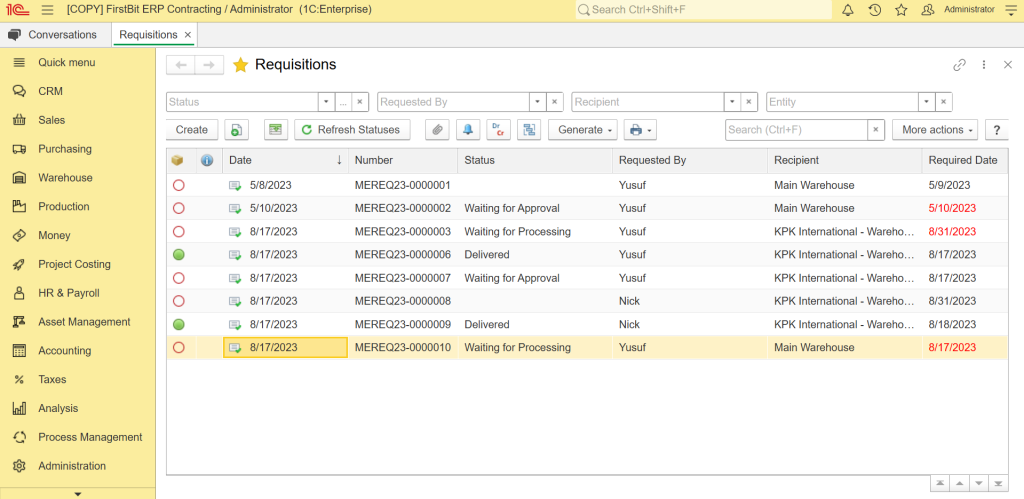Click status circle for MEREQ23-0000008
1024x499 pixels.
click(x=178, y=301)
